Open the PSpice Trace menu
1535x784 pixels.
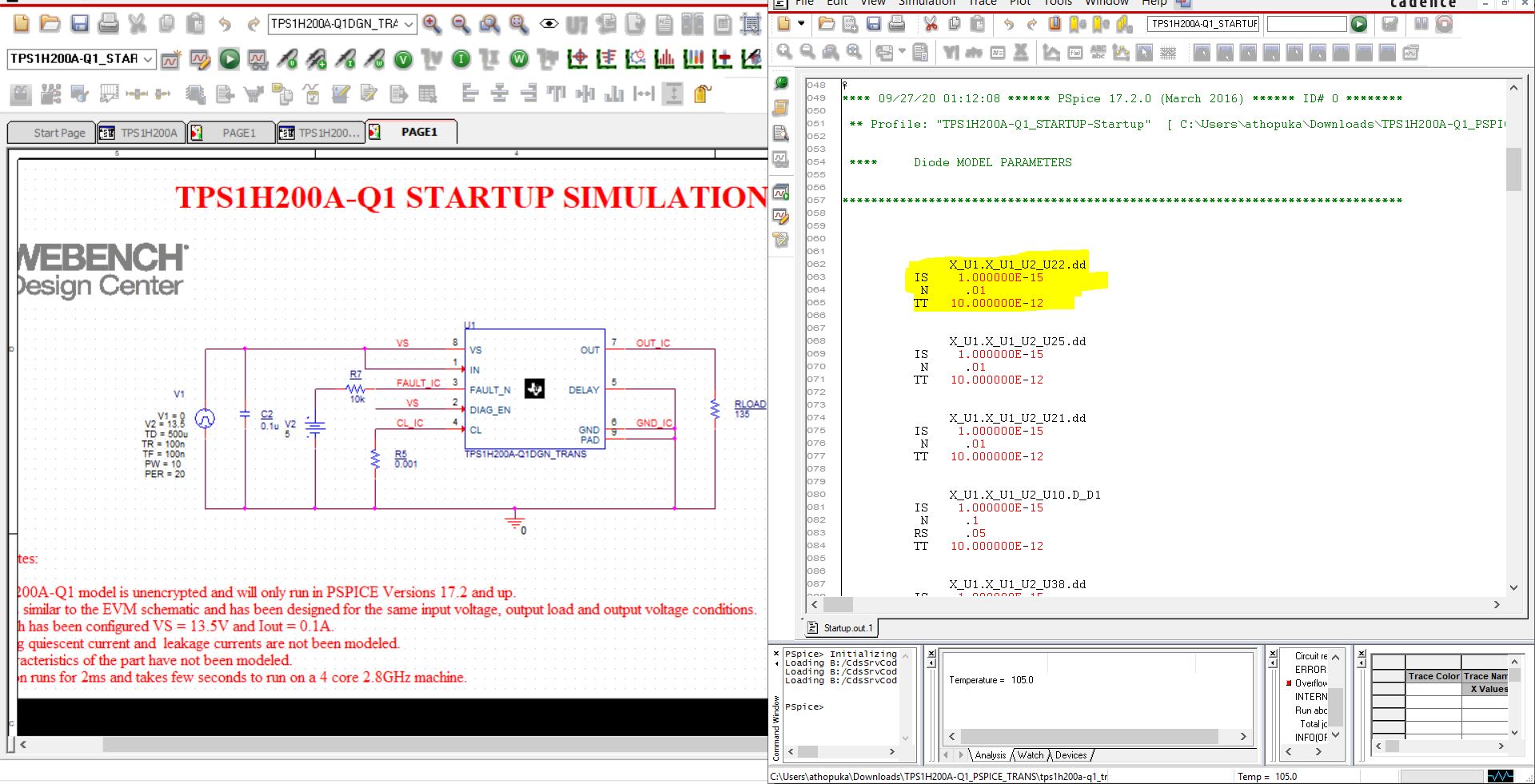point(983,2)
